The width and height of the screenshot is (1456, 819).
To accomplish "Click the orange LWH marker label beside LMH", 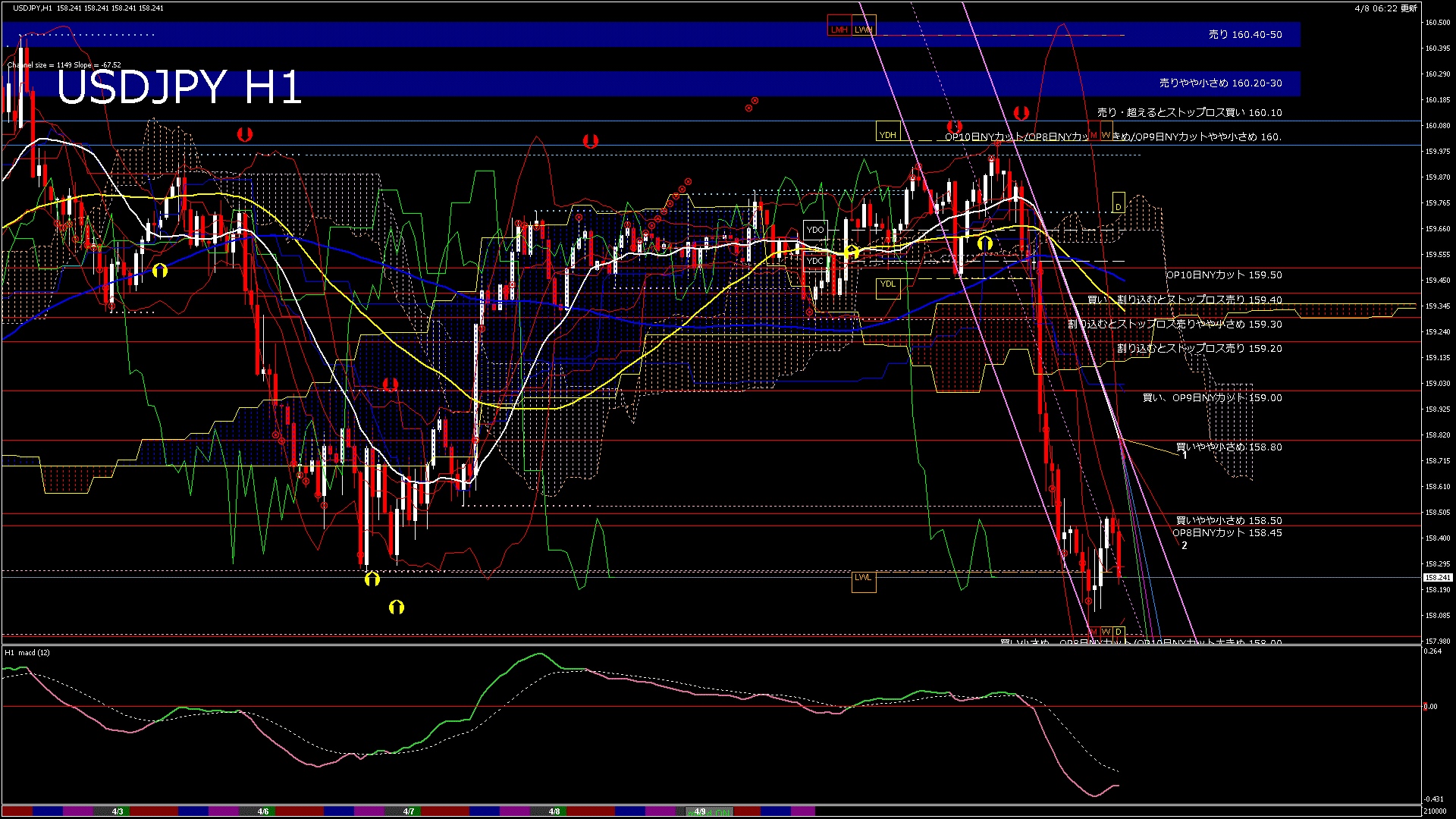I will click(864, 30).
